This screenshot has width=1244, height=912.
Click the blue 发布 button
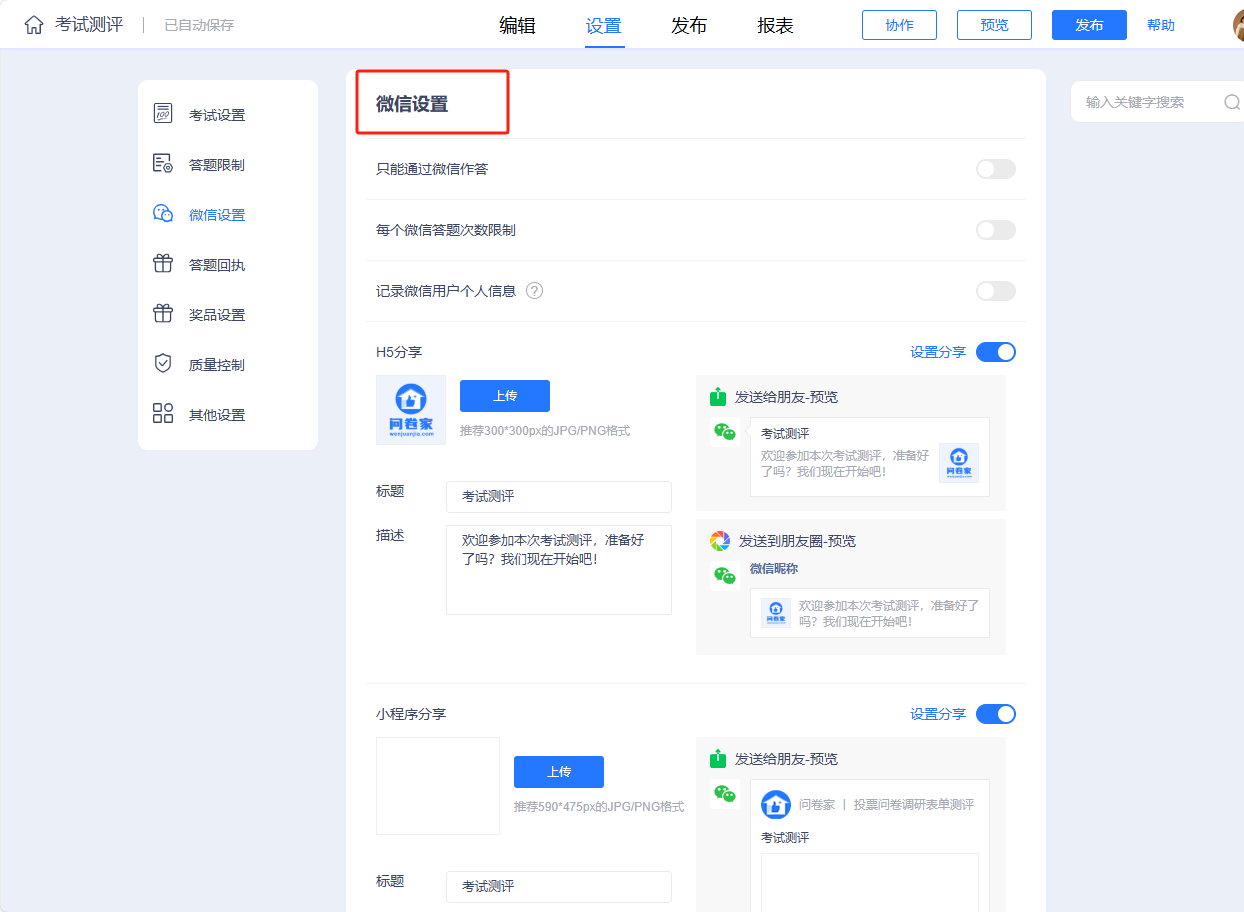coord(1089,25)
